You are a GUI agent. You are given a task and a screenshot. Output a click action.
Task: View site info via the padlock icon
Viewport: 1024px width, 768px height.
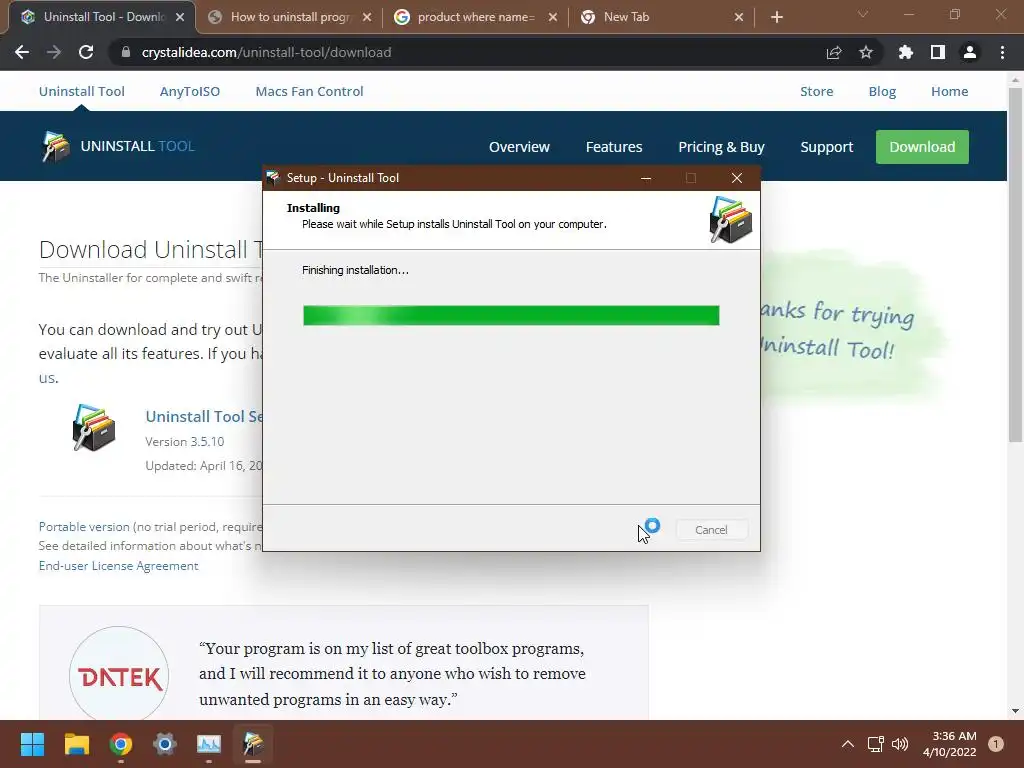point(125,52)
